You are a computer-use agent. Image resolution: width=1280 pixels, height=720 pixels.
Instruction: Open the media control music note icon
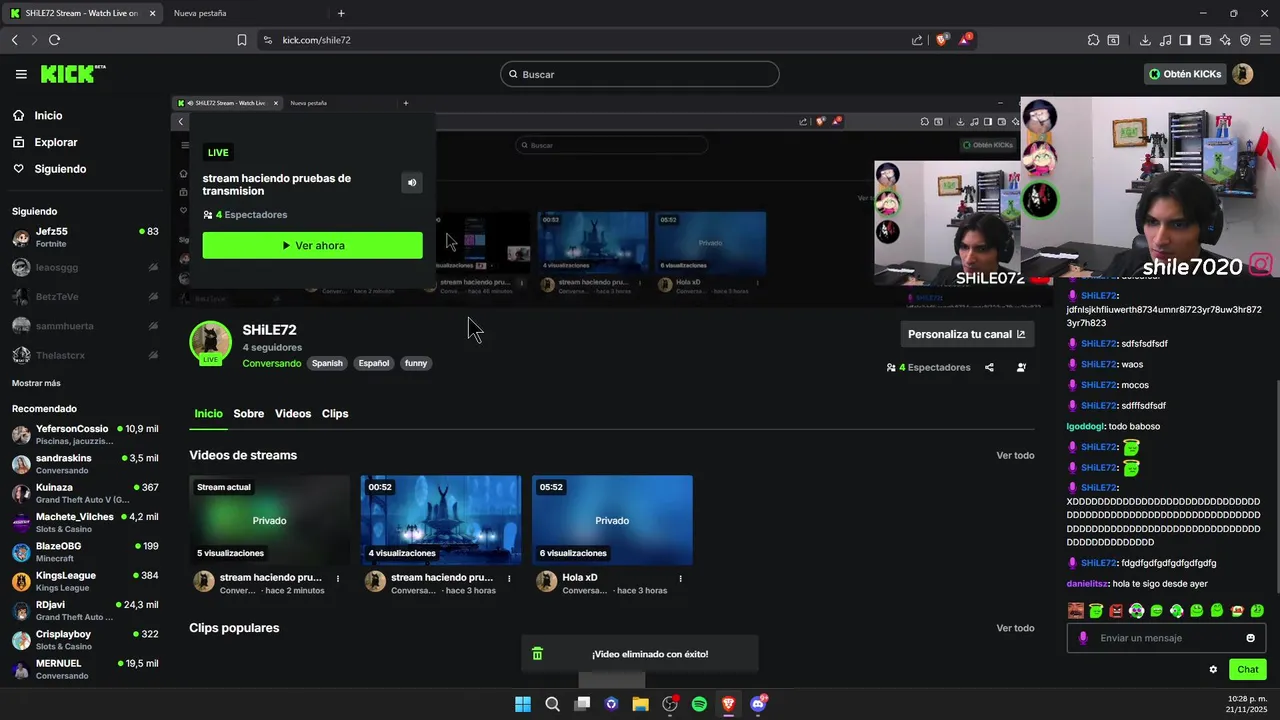point(1165,40)
